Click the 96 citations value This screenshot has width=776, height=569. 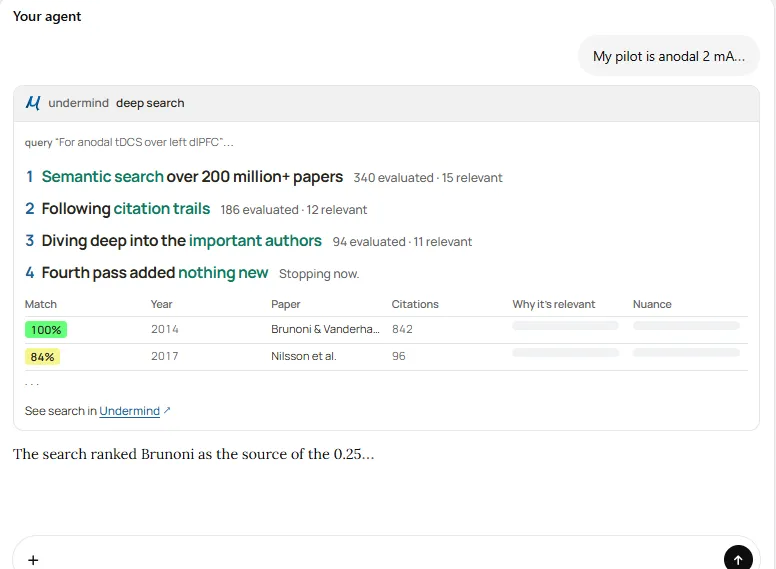click(x=398, y=356)
